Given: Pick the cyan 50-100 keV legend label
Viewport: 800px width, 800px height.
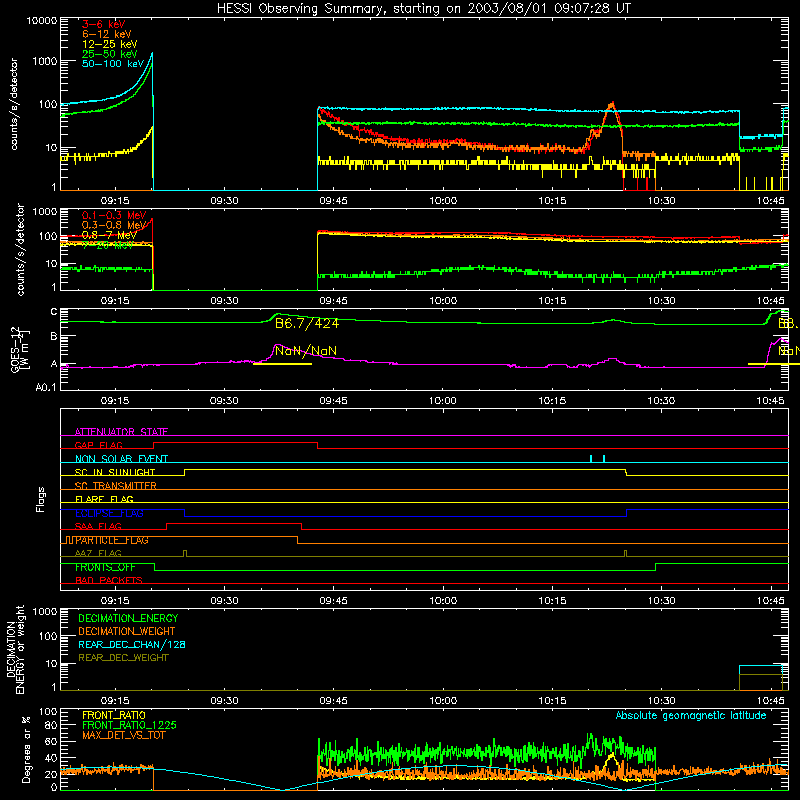Looking at the screenshot, I should (113, 64).
